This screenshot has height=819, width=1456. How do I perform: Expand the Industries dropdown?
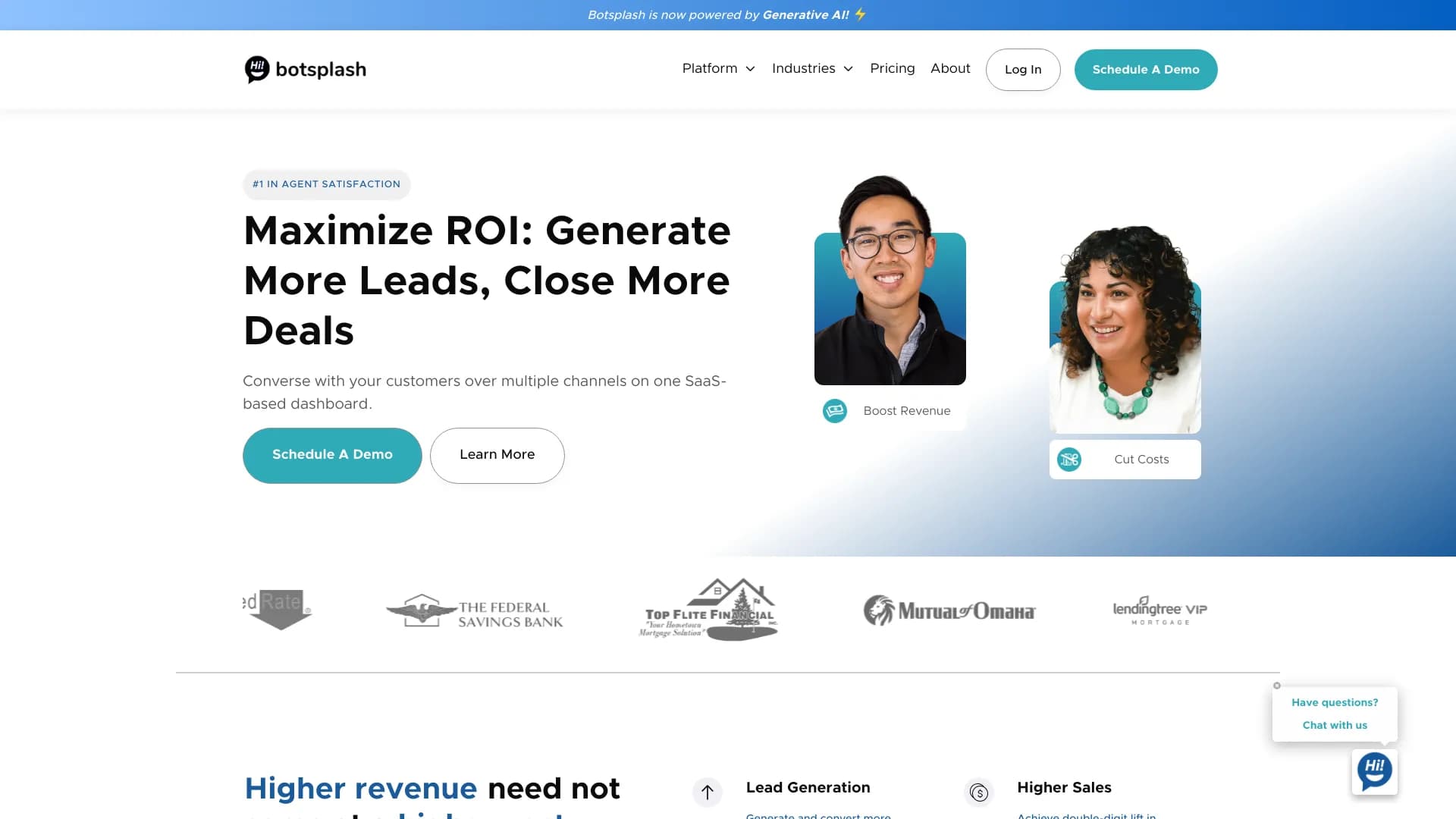click(x=811, y=68)
